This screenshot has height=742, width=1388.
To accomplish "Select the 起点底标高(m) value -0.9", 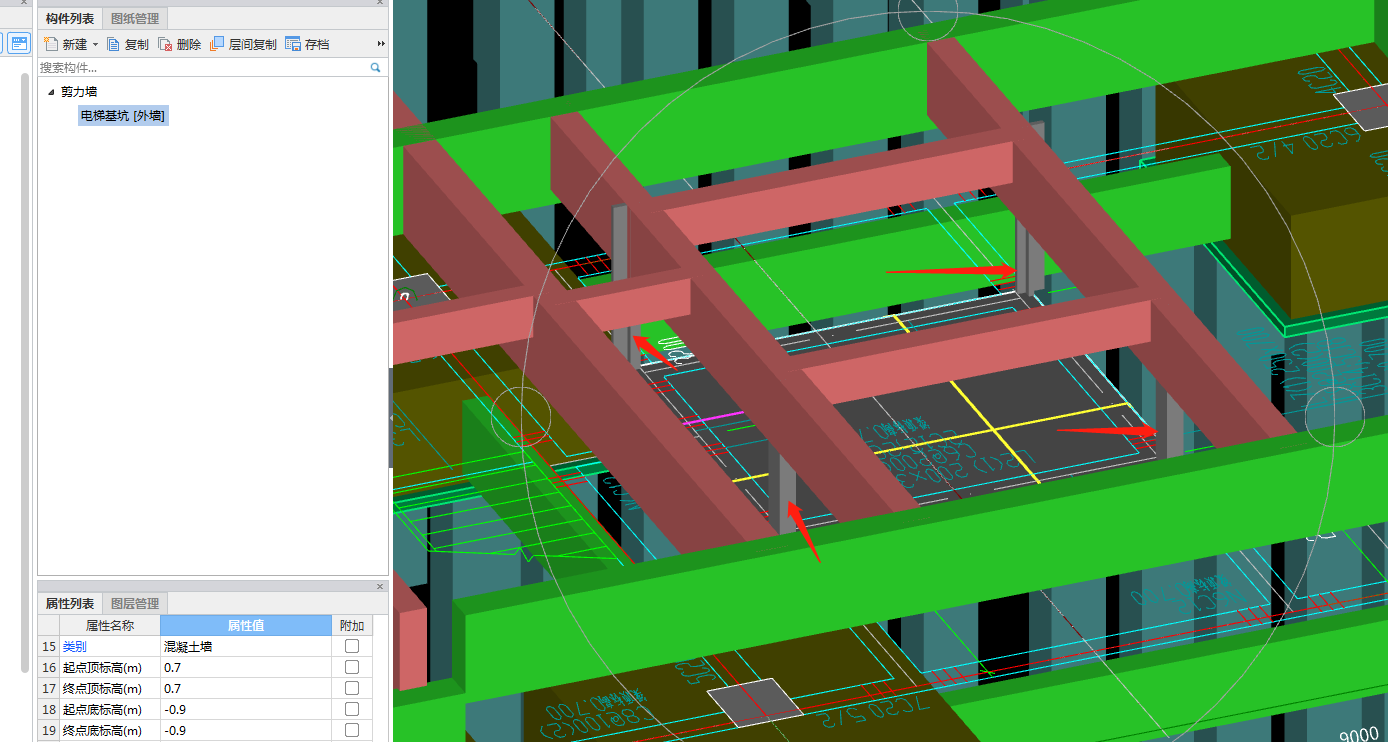I will 245,710.
